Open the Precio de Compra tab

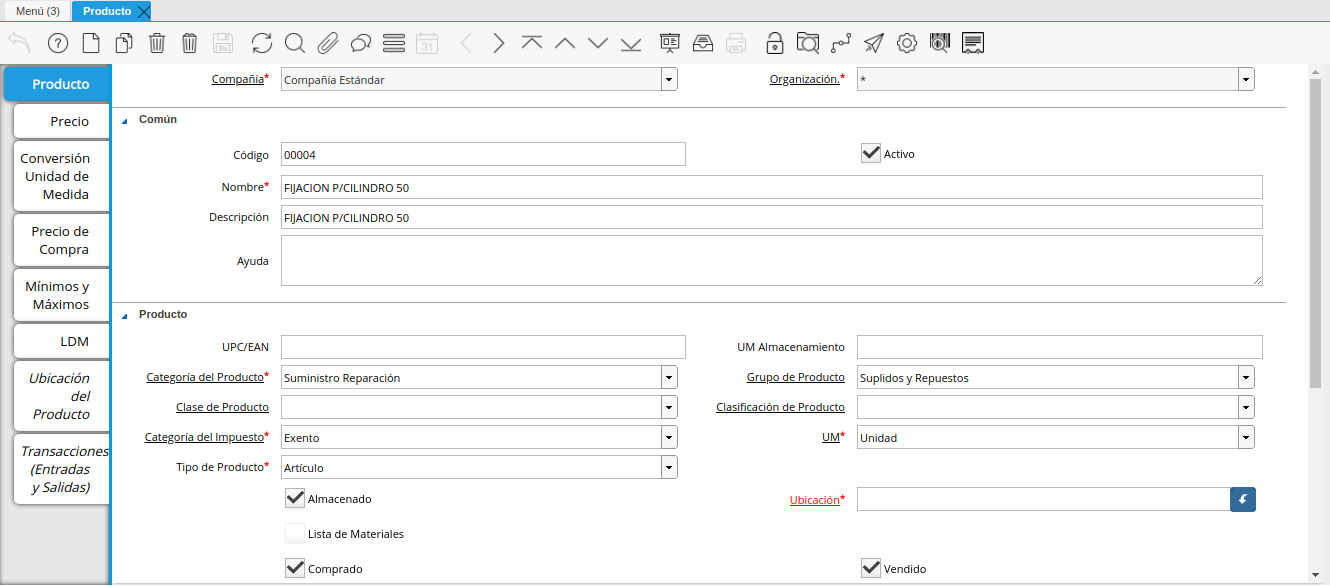click(61, 240)
